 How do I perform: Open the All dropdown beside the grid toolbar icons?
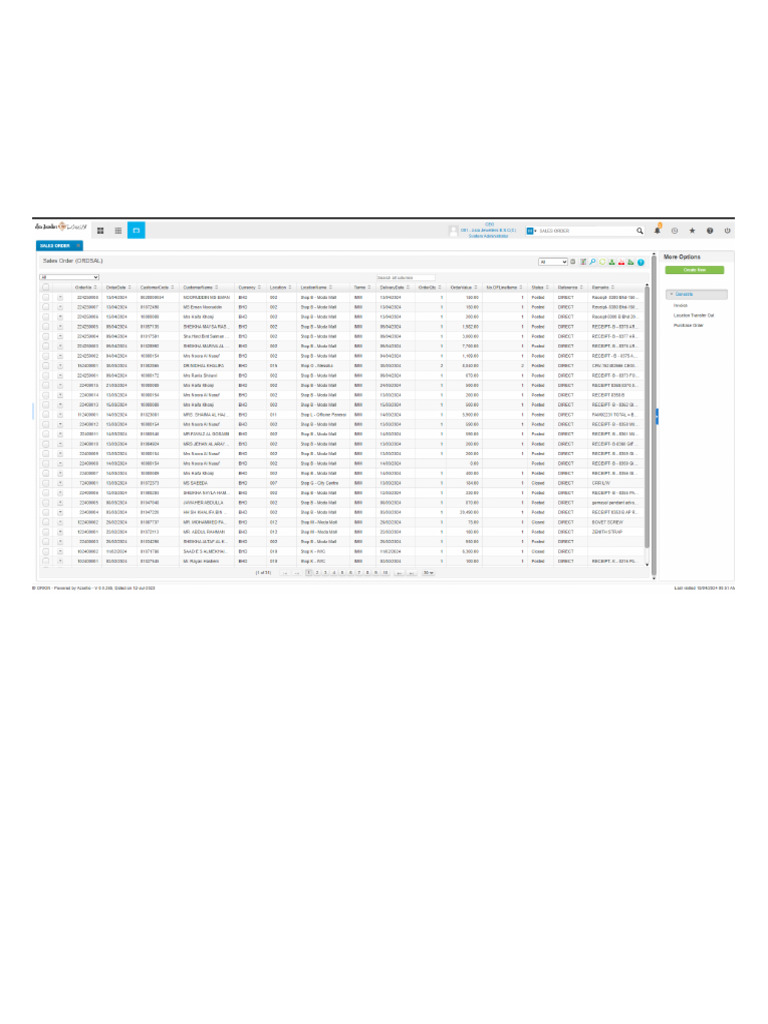pyautogui.click(x=552, y=262)
